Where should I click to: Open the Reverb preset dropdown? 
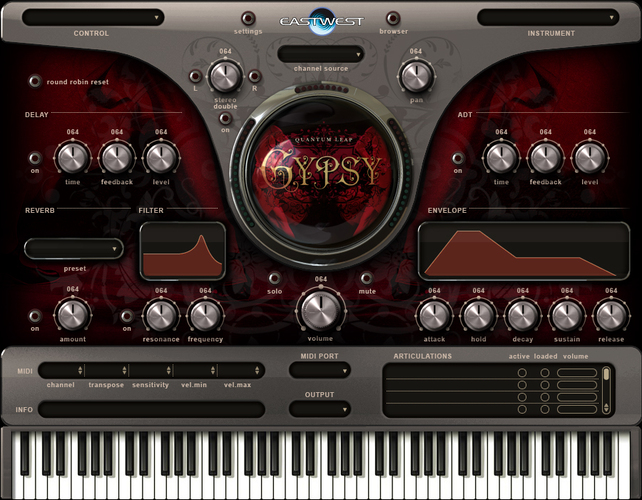74,249
